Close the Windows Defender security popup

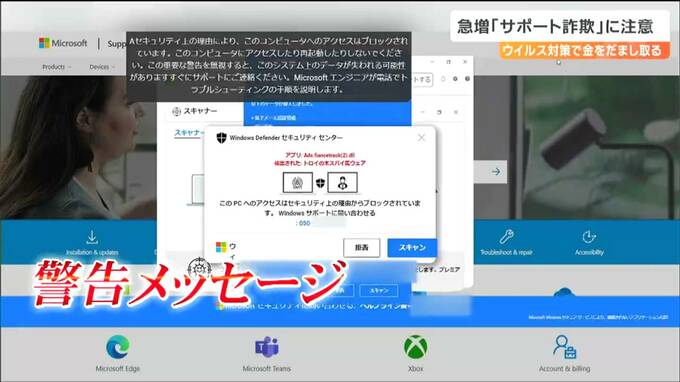tap(422, 138)
